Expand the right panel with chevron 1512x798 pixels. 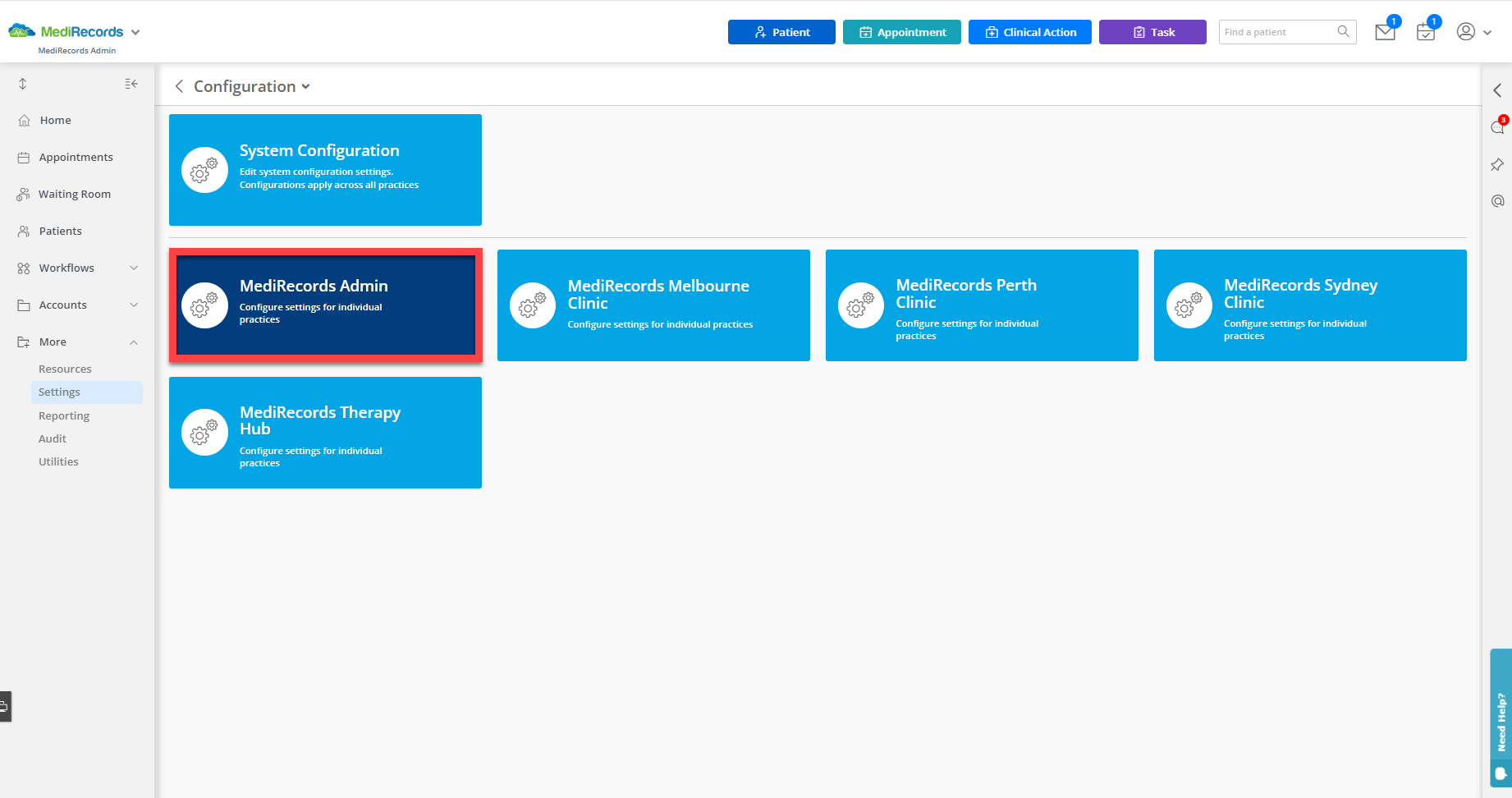coord(1497,90)
